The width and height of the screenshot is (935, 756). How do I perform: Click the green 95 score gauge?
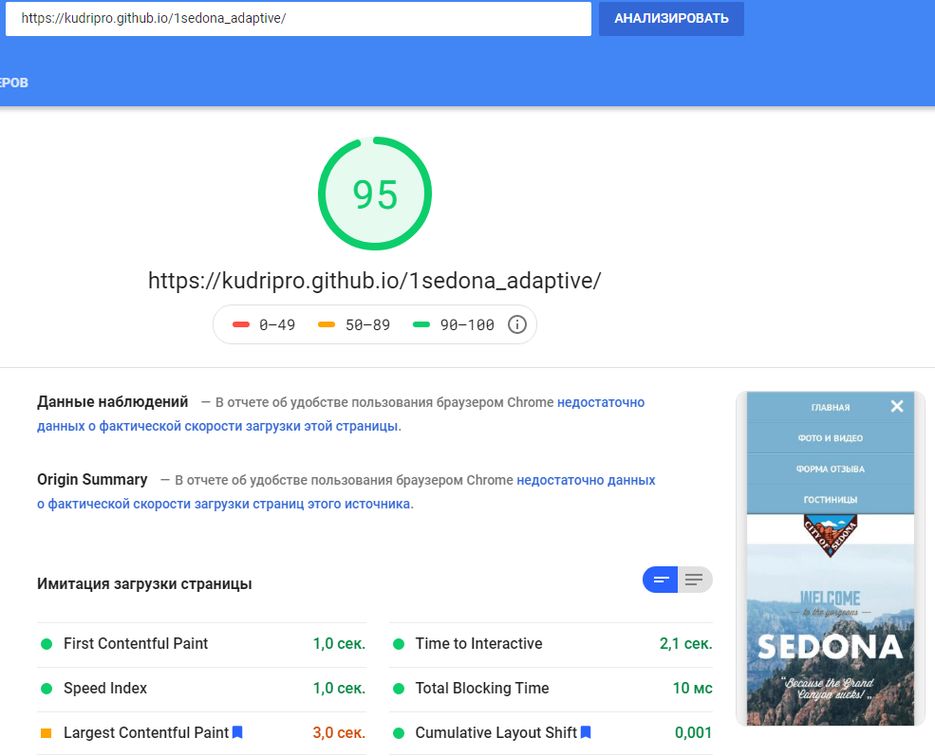375,194
